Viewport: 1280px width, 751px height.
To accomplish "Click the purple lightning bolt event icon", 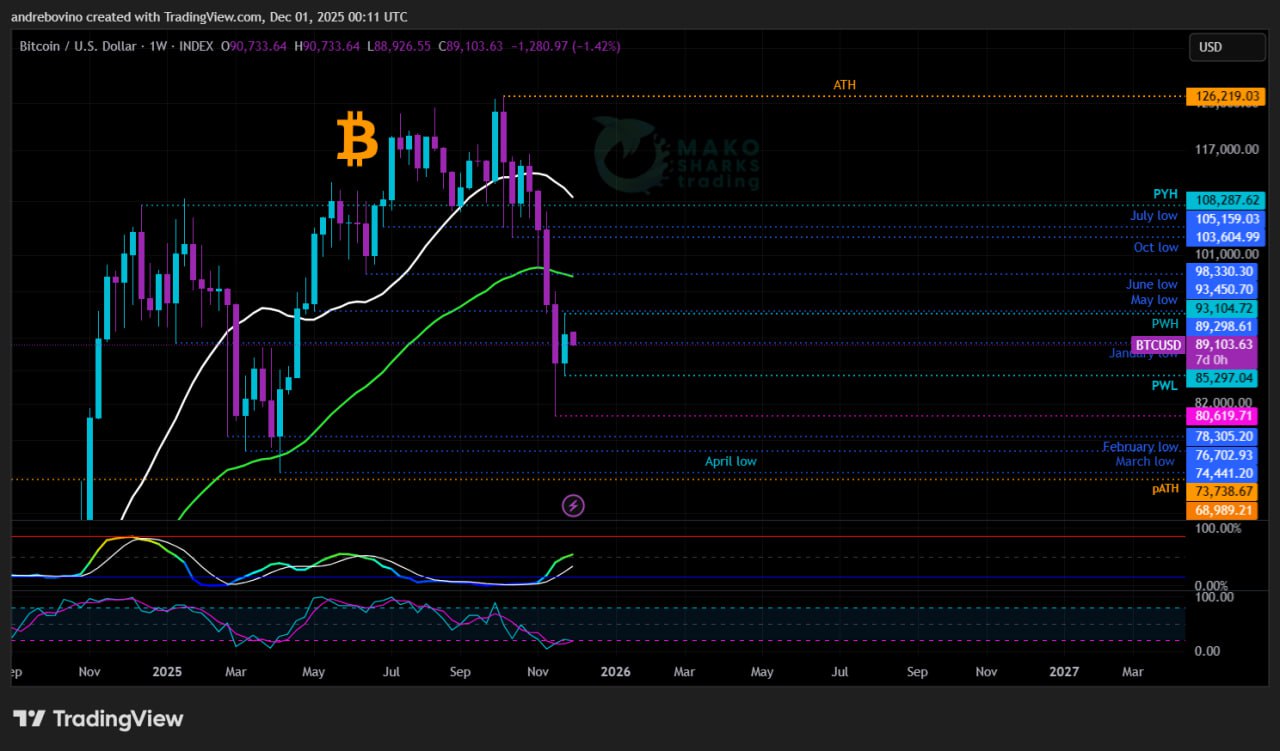I will pos(573,506).
